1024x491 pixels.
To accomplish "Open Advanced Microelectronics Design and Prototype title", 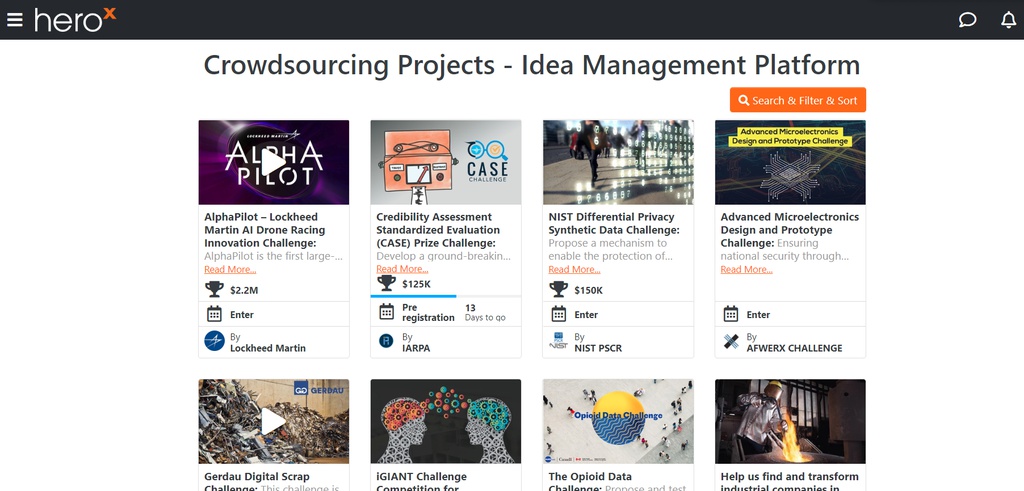I will pyautogui.click(x=790, y=230).
